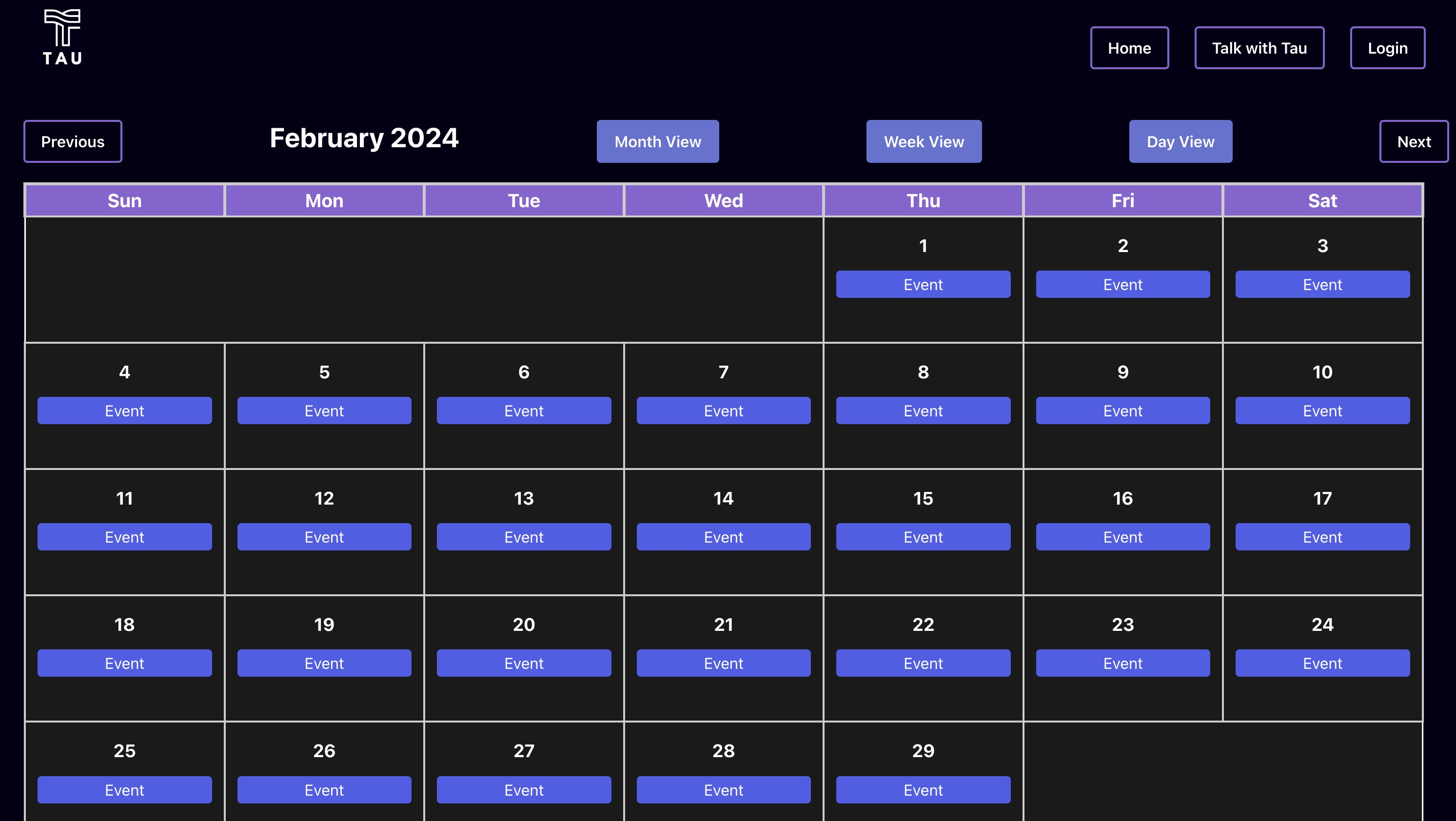Open the Event on February 3
This screenshot has width=1456, height=821.
click(x=1322, y=284)
